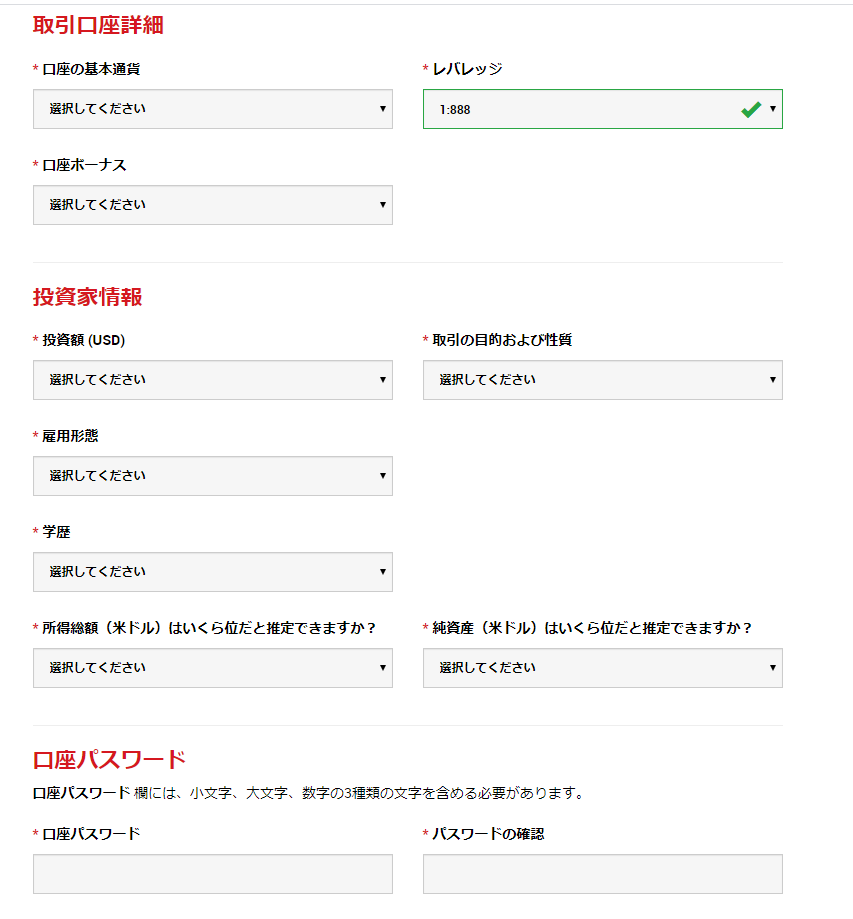
Task: Open the レバレッジ dropdown showing 1:888
Action: pos(603,109)
